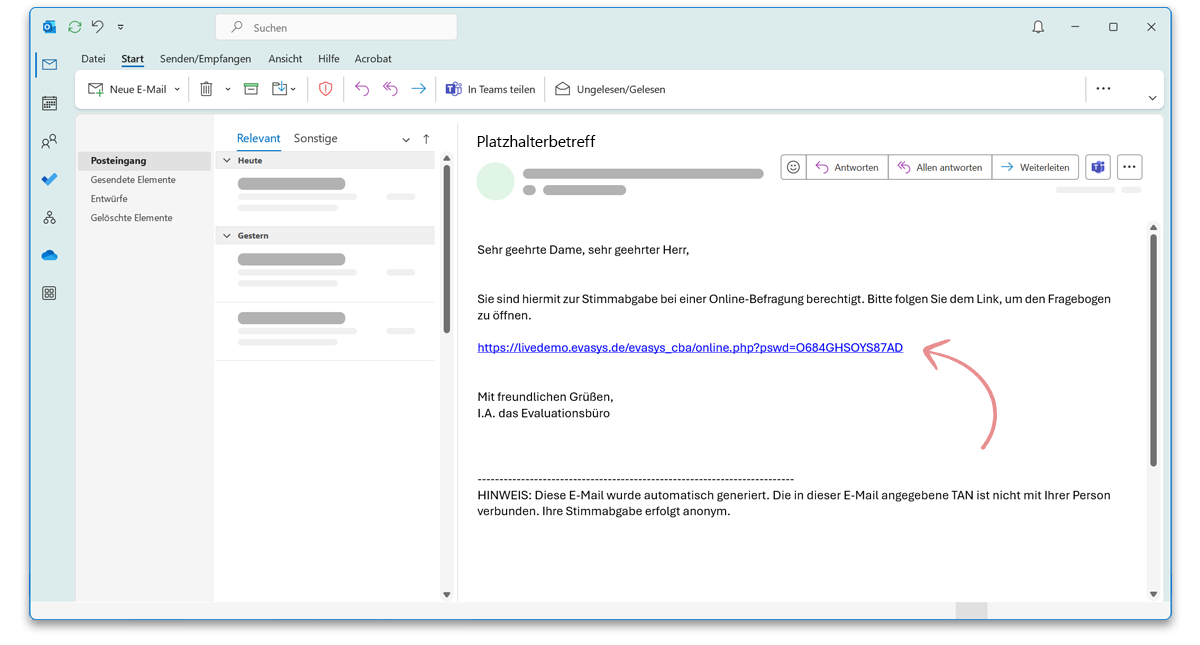Open the Senden/Empfangen menu tab

point(205,59)
